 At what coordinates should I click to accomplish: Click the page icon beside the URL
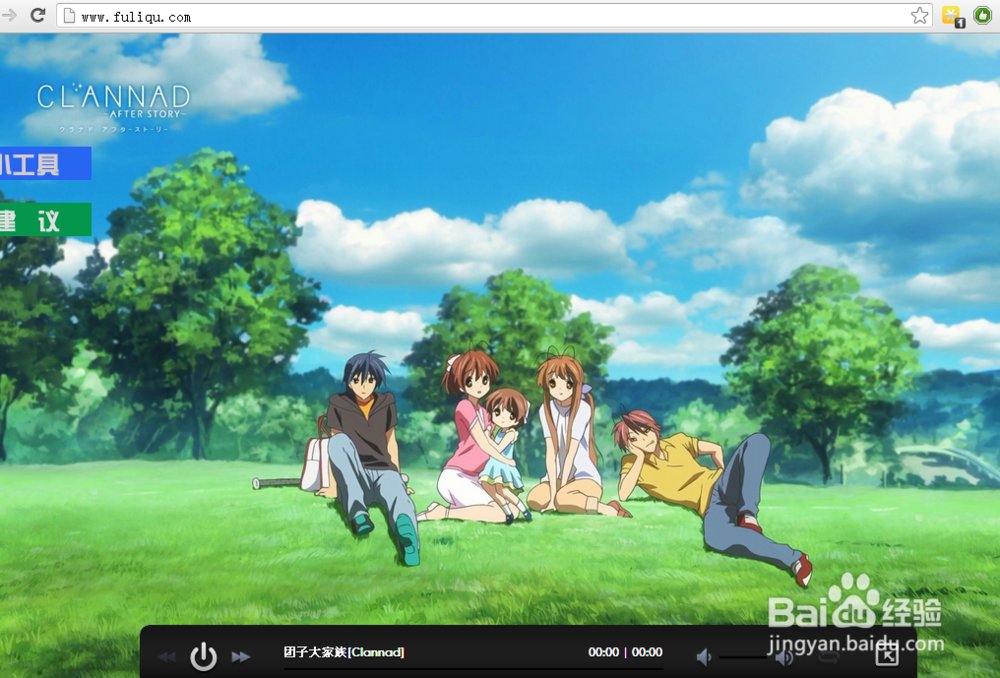(x=69, y=16)
